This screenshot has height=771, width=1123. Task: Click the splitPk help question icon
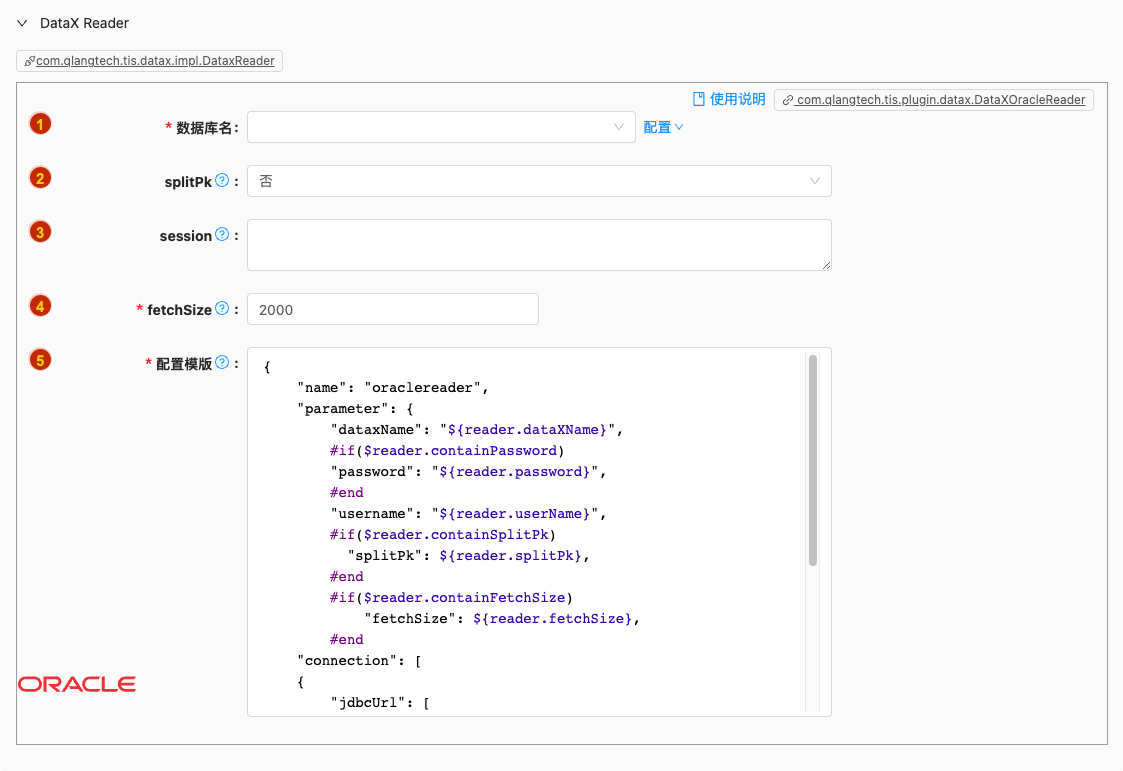point(222,181)
